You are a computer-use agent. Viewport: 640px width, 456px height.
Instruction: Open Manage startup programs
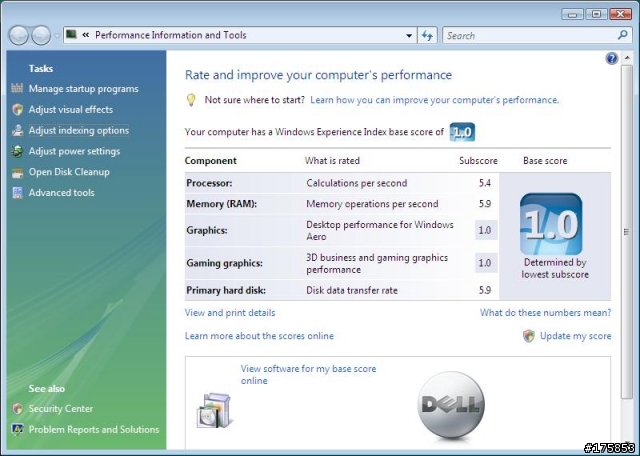pos(83,89)
